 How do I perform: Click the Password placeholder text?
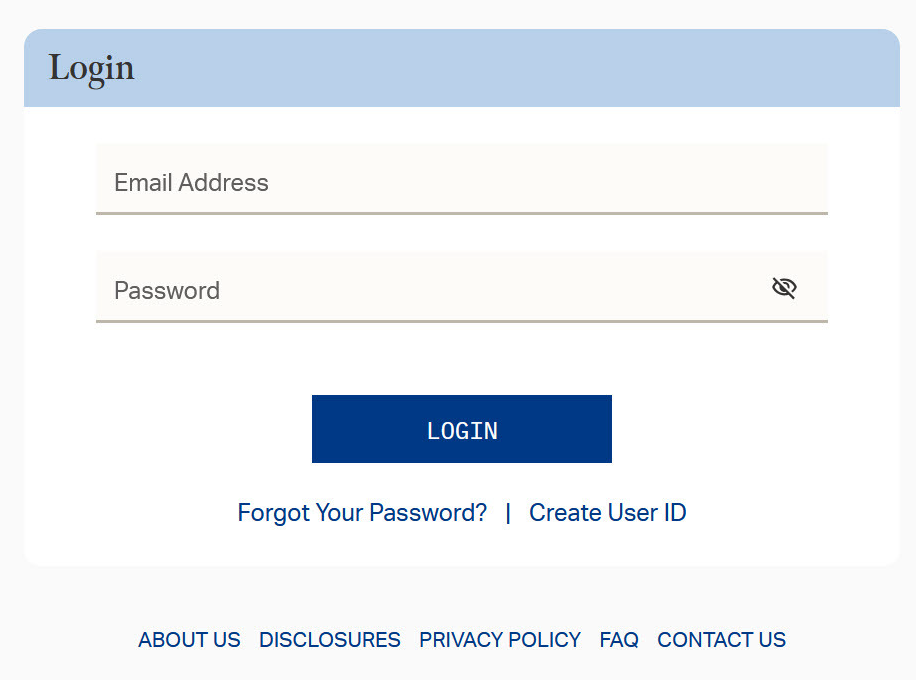tap(167, 291)
